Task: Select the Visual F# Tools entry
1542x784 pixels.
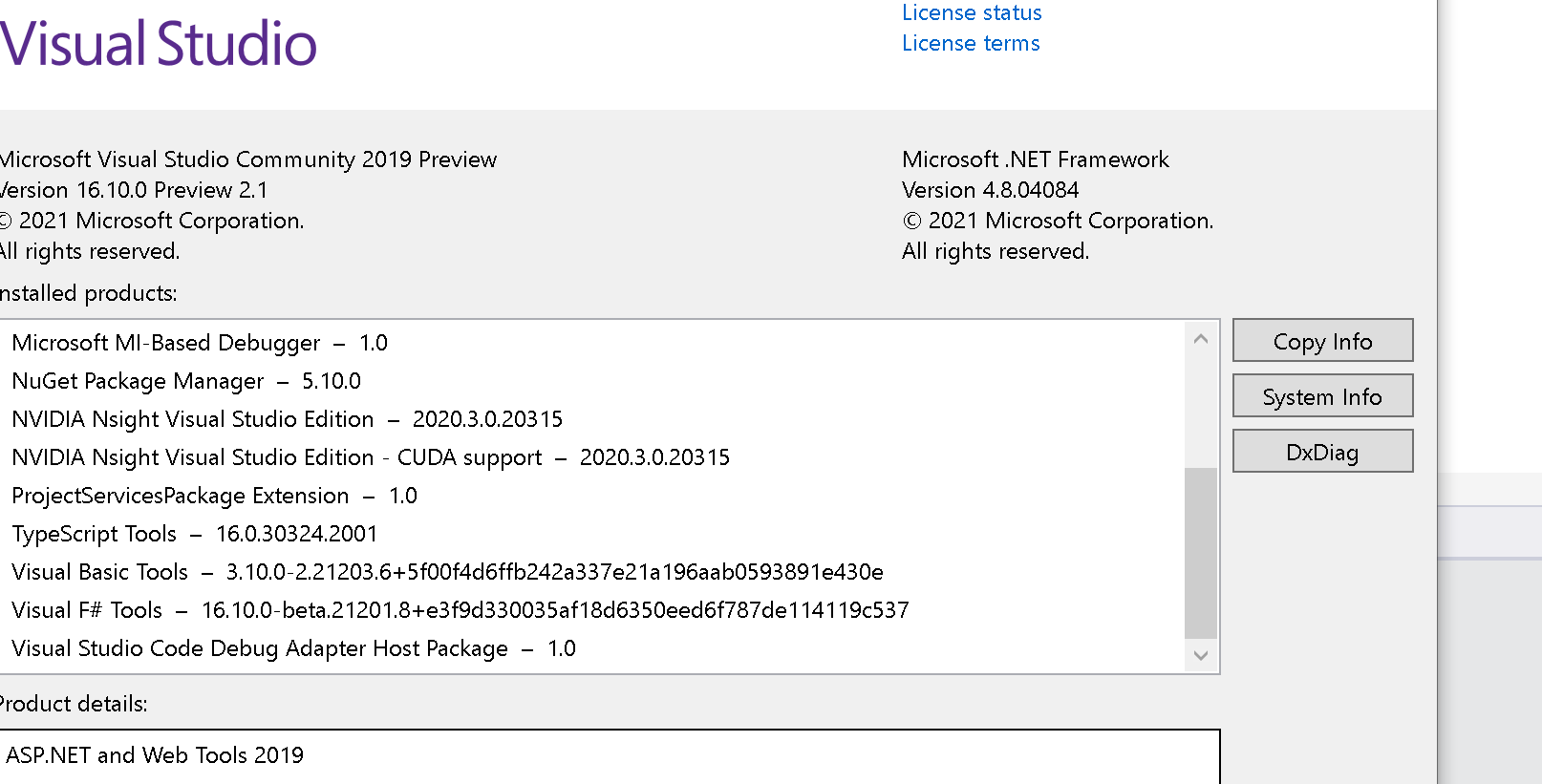Action: pyautogui.click(x=86, y=609)
